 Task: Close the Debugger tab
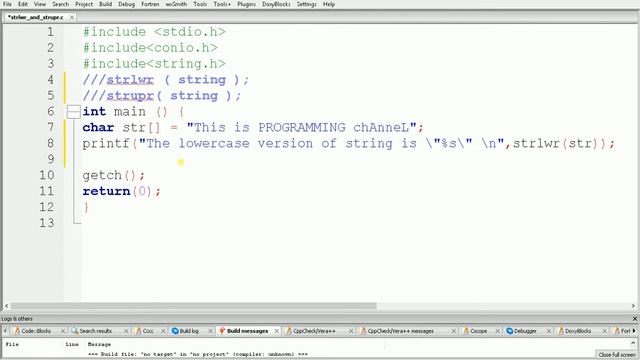[549, 331]
